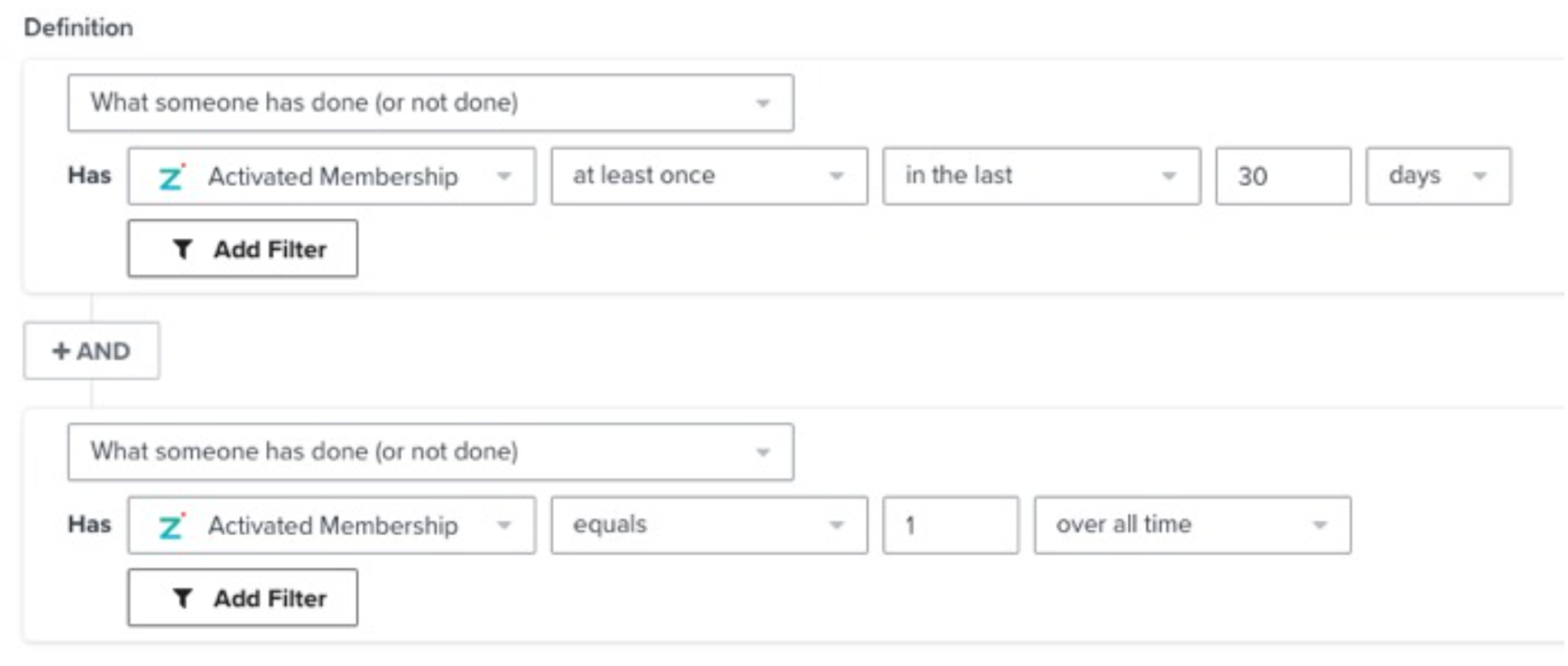The height and width of the screenshot is (666, 1568).
Task: Click the Z icon in second Activated Membership dropdown
Action: [x=171, y=526]
